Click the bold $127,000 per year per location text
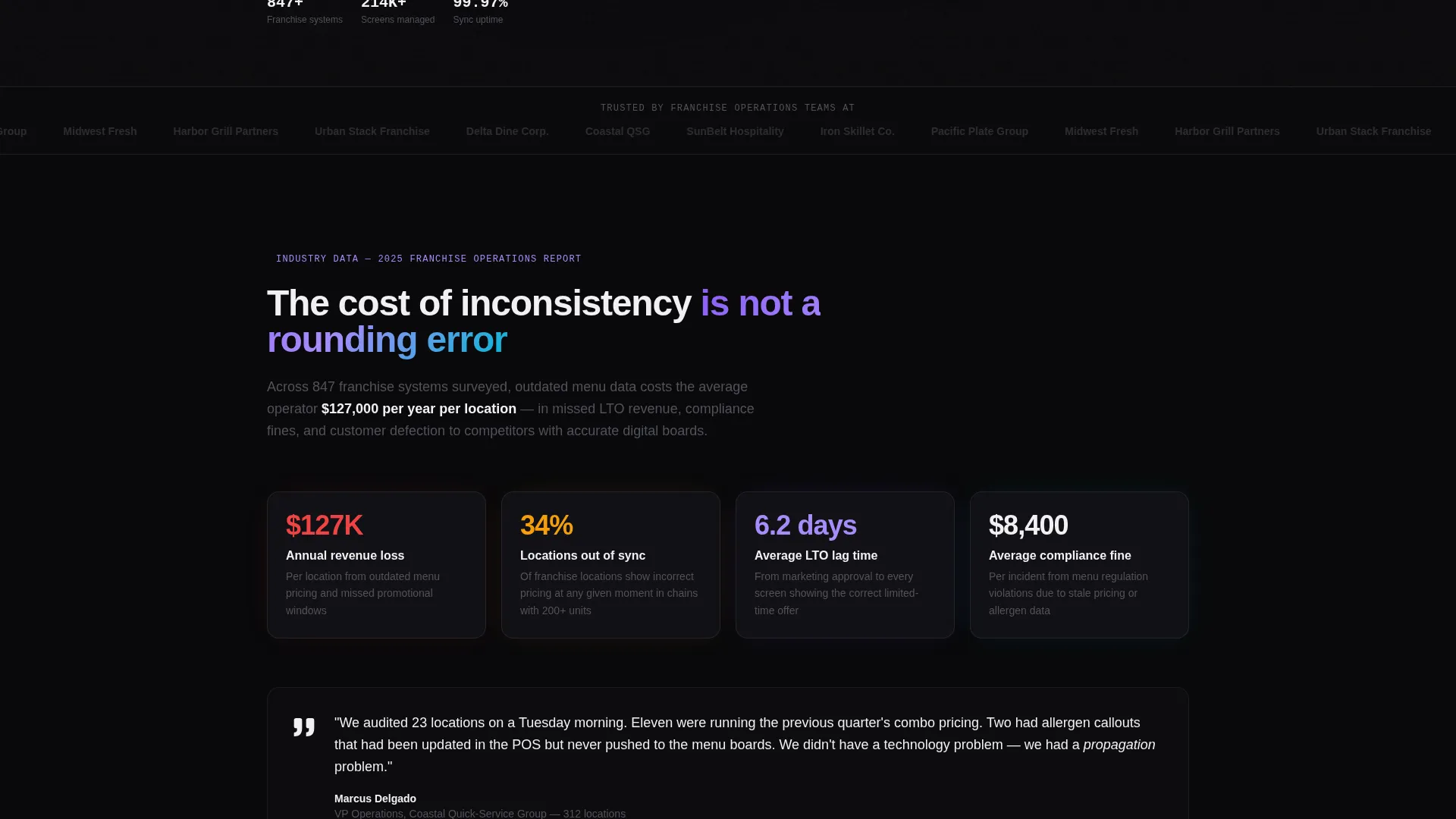Viewport: 1456px width, 819px height. [419, 409]
